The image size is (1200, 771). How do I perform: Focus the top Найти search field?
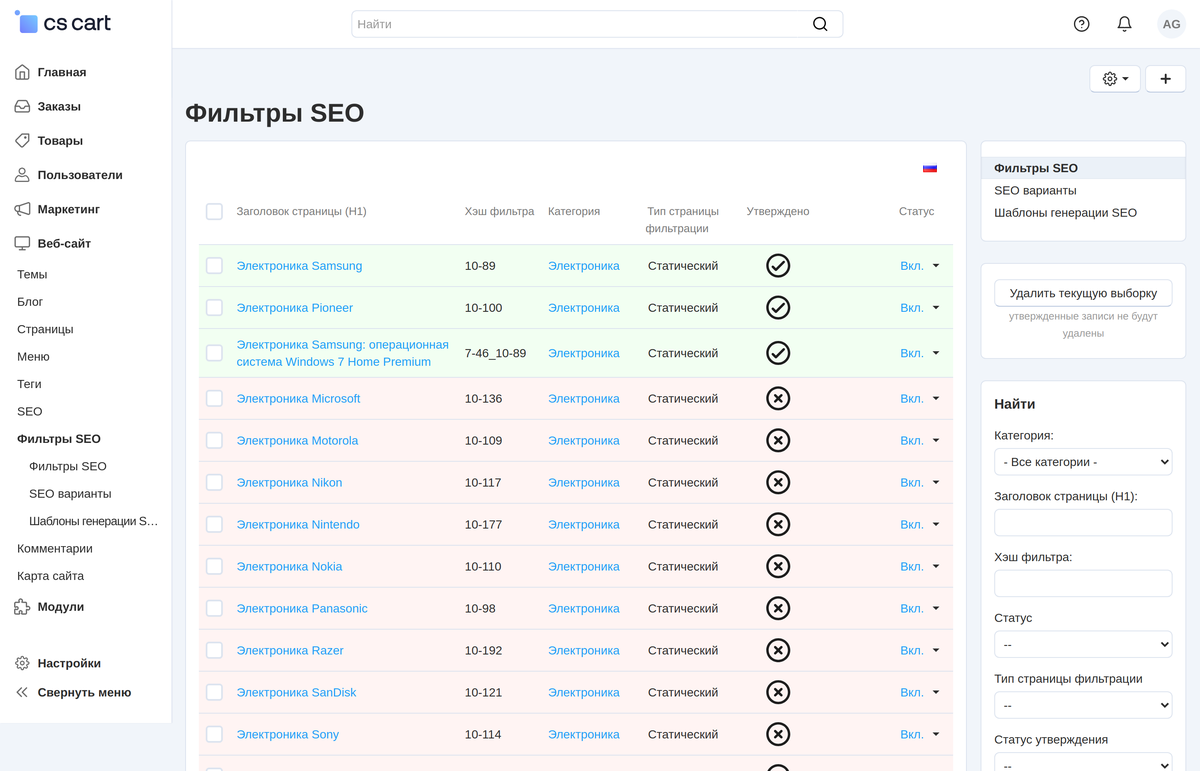[597, 24]
